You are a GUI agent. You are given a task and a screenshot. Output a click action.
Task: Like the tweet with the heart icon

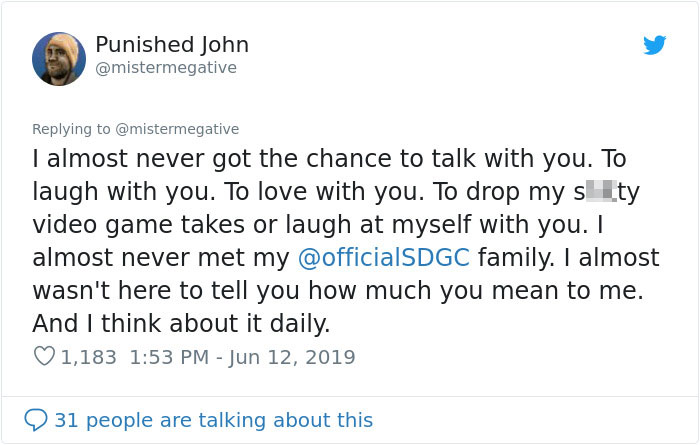[x=44, y=357]
